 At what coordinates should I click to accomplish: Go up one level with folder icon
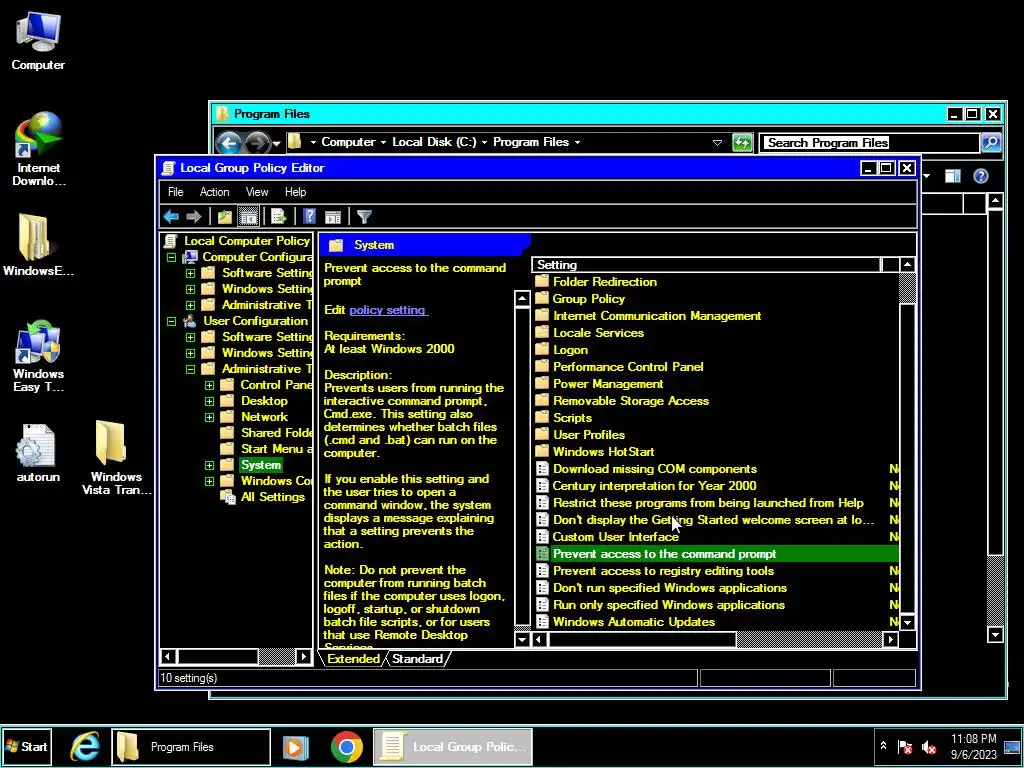225,216
